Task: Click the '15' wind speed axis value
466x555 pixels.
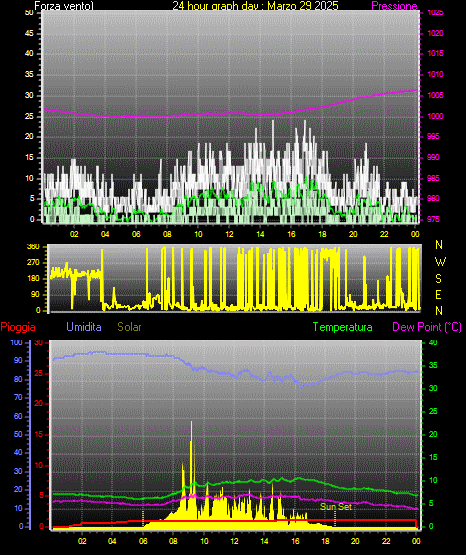Action: coord(29,157)
